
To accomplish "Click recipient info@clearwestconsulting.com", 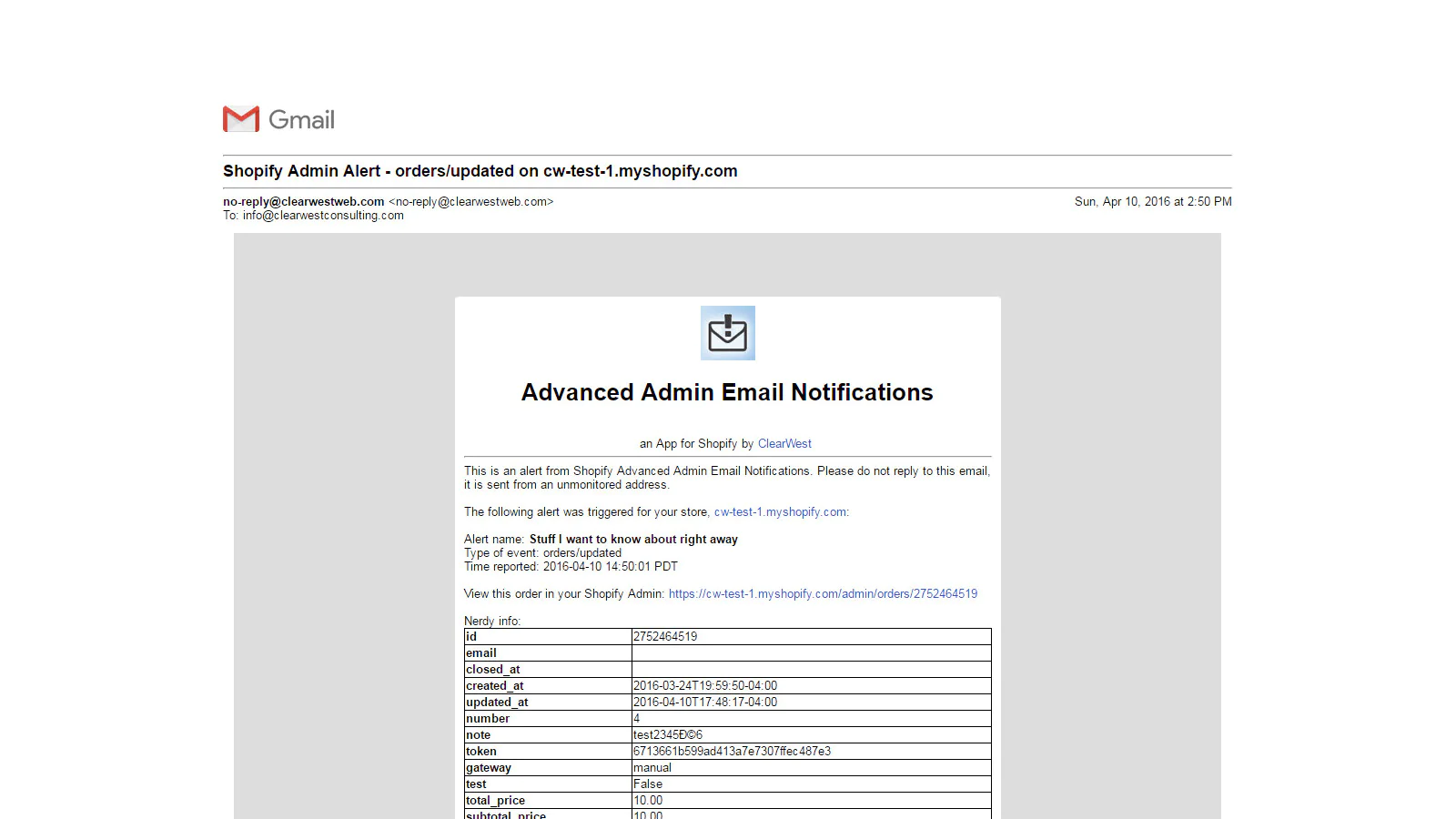I will 323,216.
